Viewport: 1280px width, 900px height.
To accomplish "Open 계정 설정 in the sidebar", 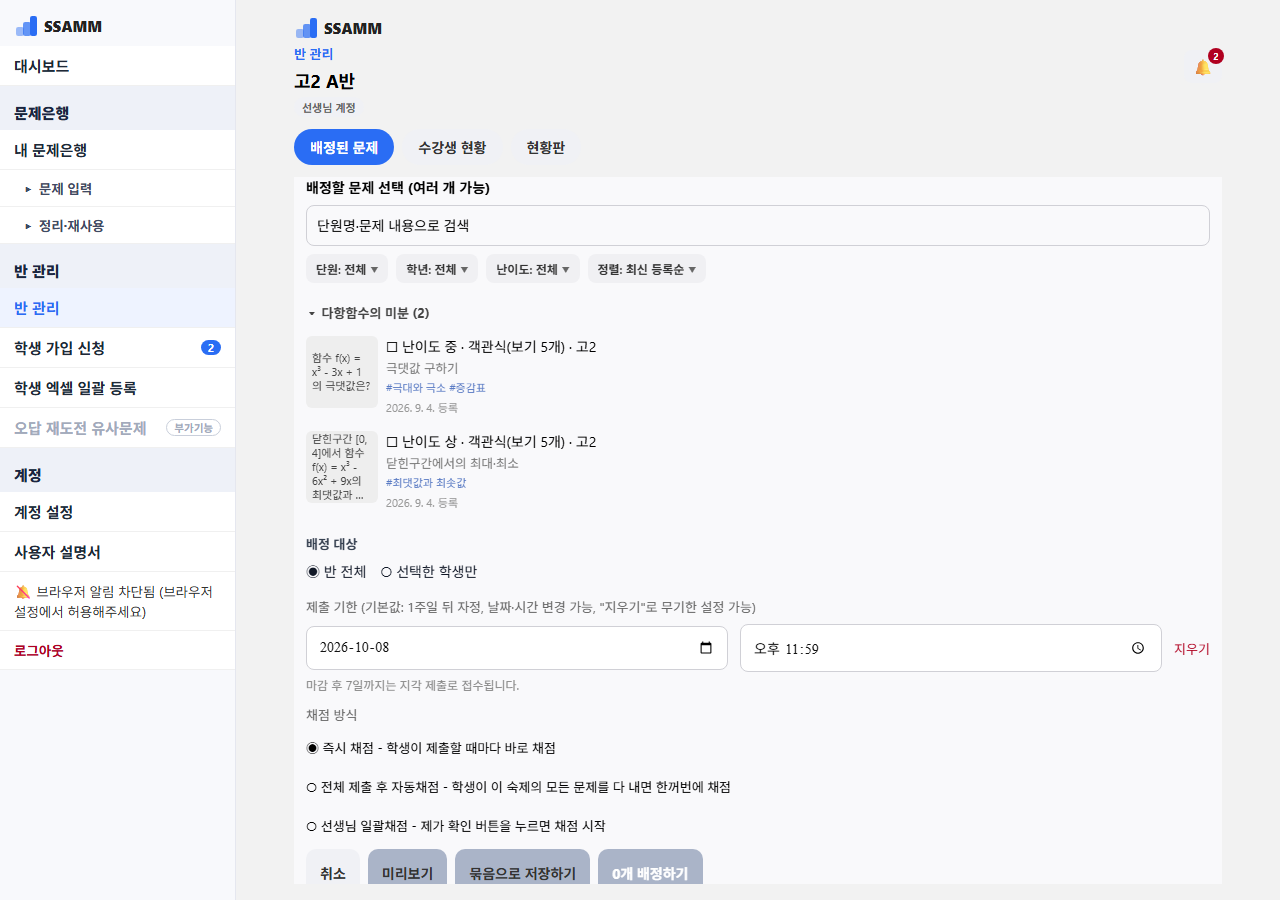I will click(117, 512).
